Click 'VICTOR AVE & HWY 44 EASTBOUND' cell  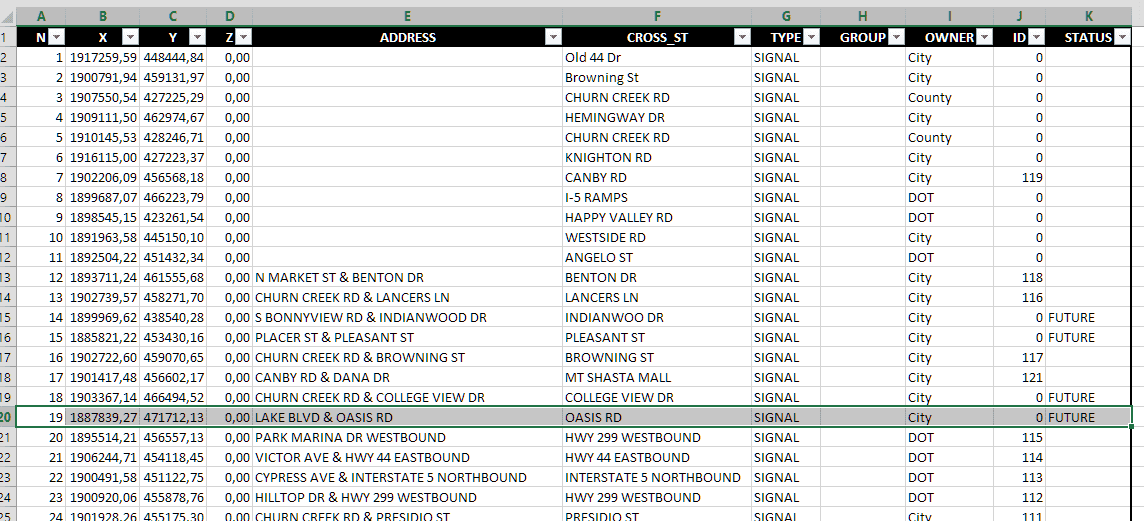click(407, 458)
